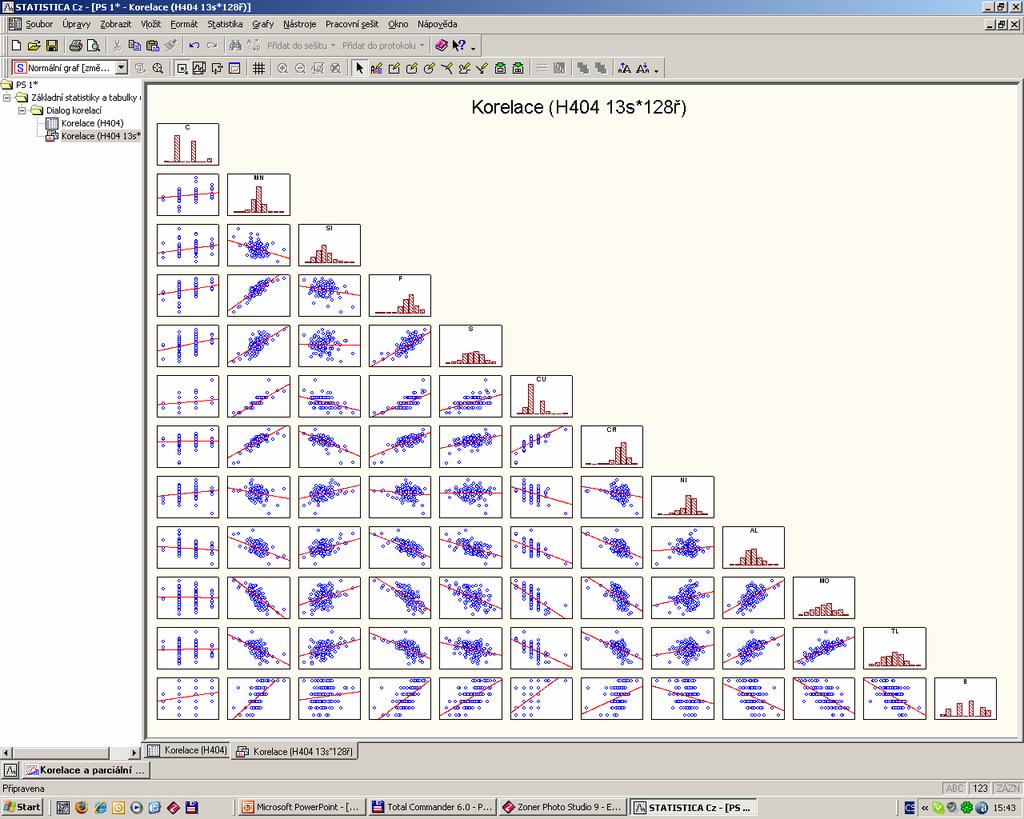
Task: Open the Soubor menu
Action: pyautogui.click(x=39, y=24)
